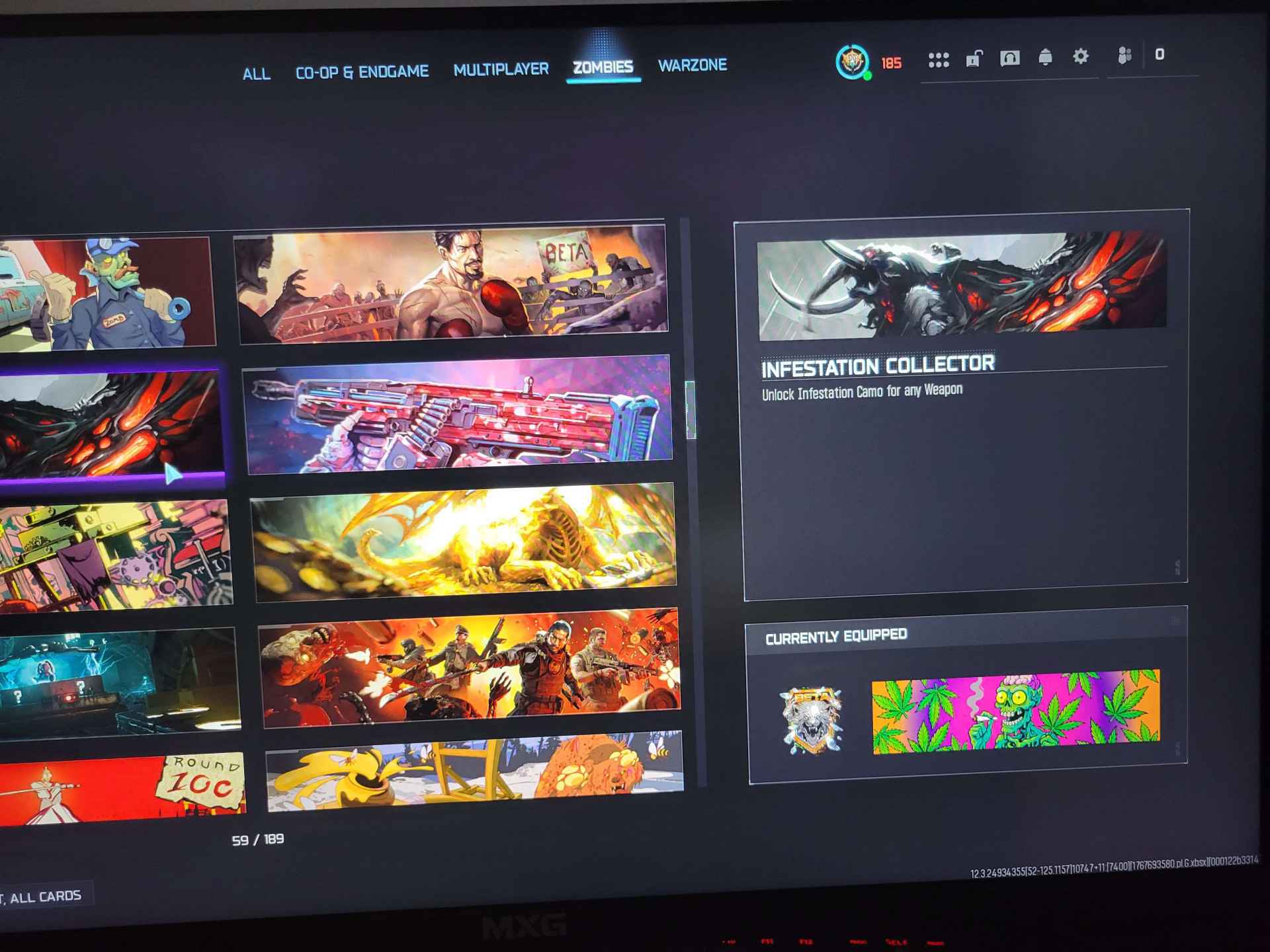
Task: Click the All Cards button
Action: [x=45, y=896]
